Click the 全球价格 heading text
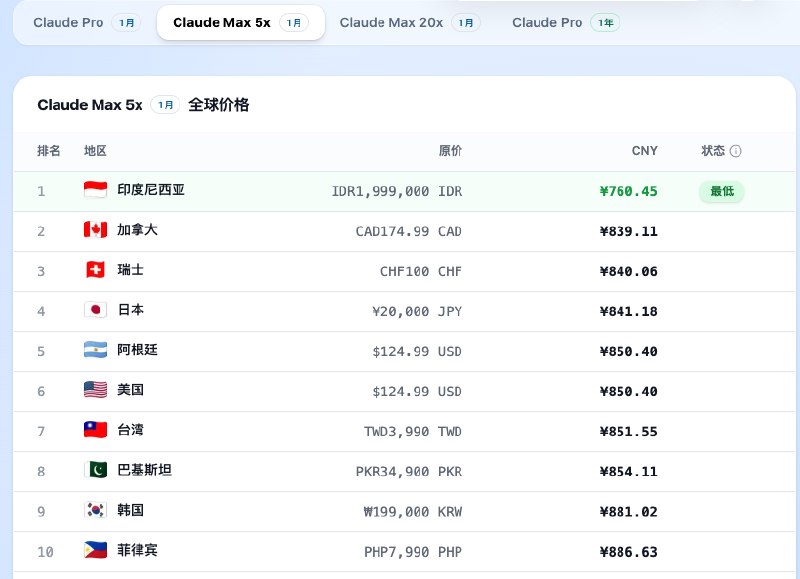 [x=218, y=105]
